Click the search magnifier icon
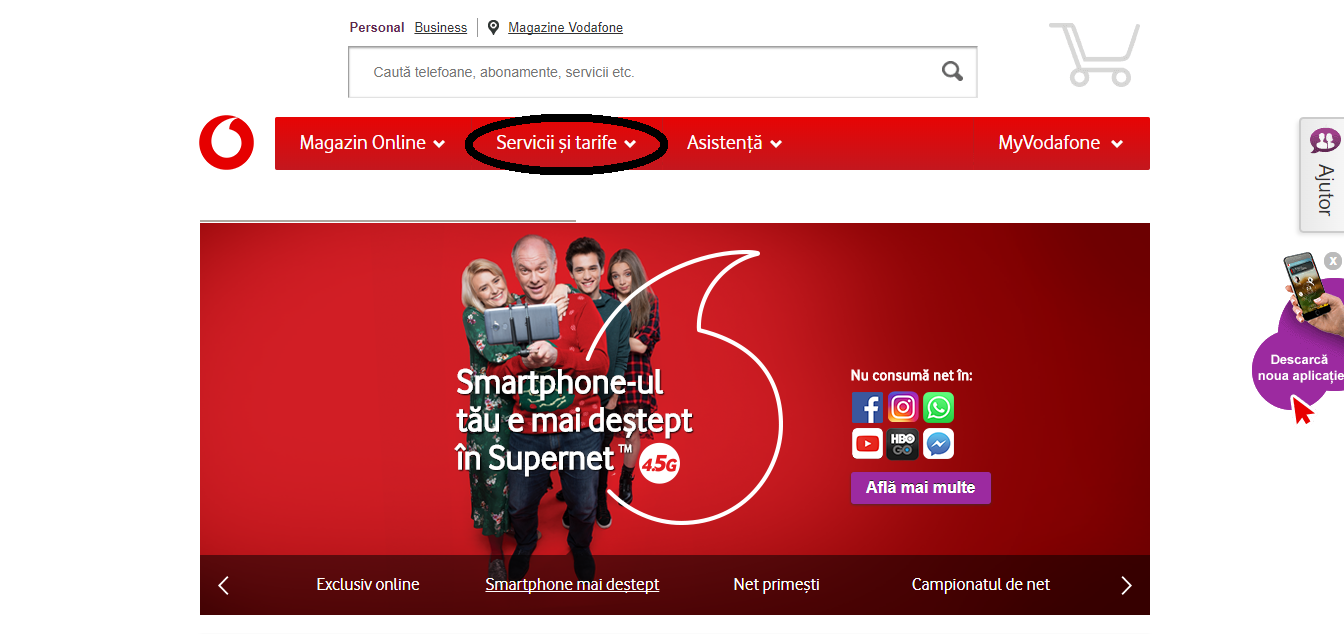Screen dimensions: 1344x634 952,71
